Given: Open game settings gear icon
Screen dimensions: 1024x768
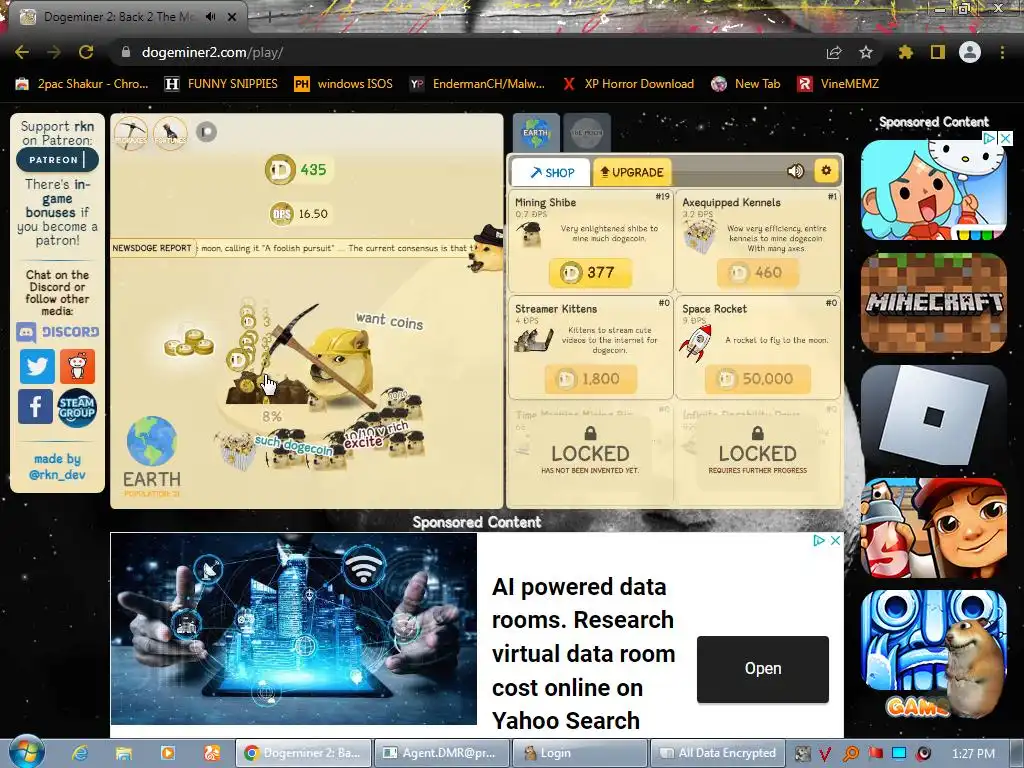Looking at the screenshot, I should click(826, 171).
